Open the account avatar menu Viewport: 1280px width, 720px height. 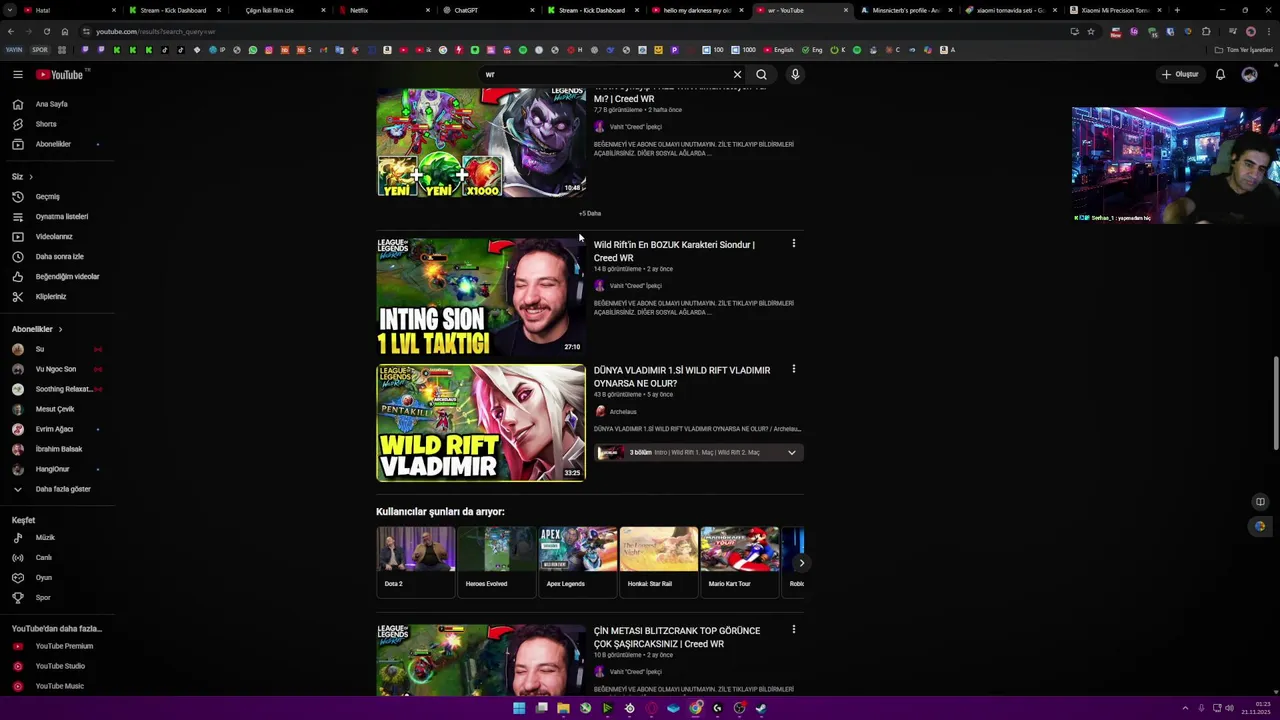click(x=1249, y=74)
